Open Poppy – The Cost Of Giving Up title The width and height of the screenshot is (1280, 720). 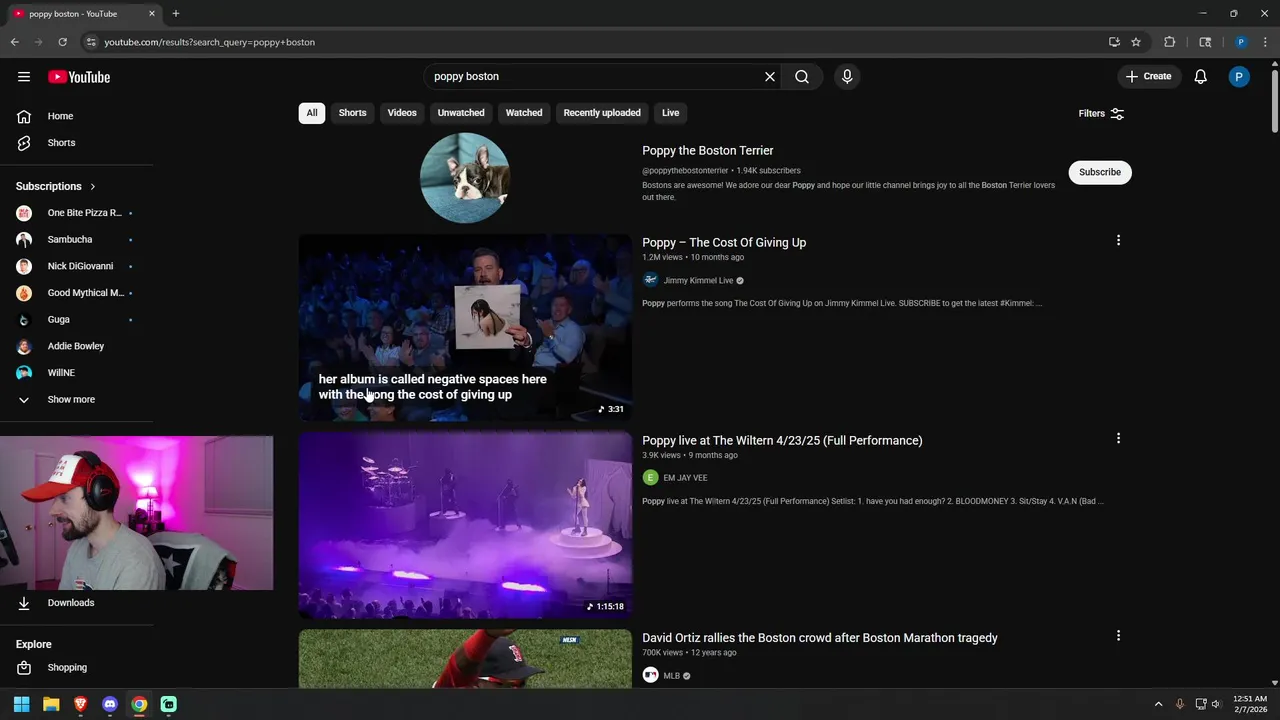[724, 243]
